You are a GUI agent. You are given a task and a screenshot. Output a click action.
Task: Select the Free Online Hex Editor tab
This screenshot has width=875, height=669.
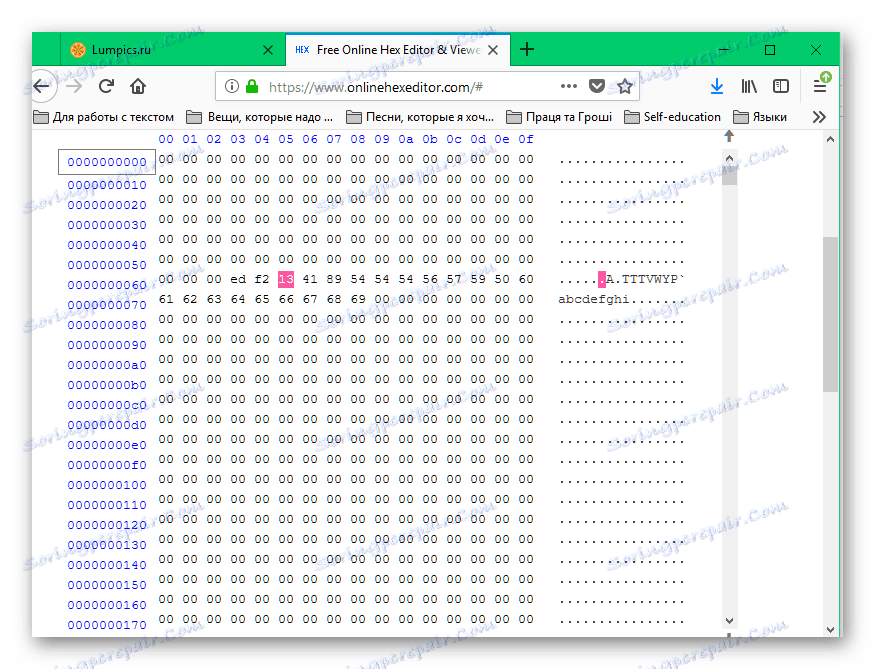coord(397,50)
